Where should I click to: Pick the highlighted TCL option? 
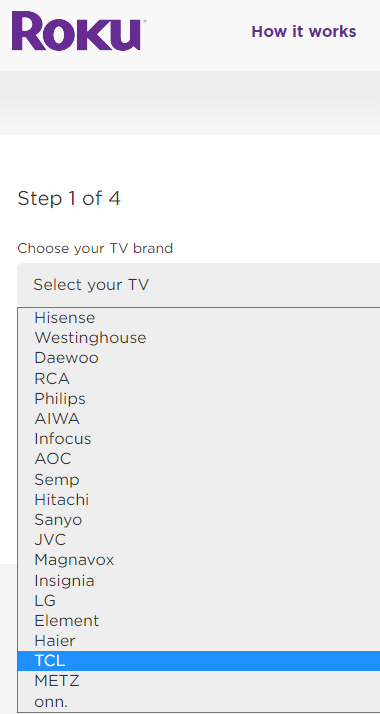tap(199, 661)
